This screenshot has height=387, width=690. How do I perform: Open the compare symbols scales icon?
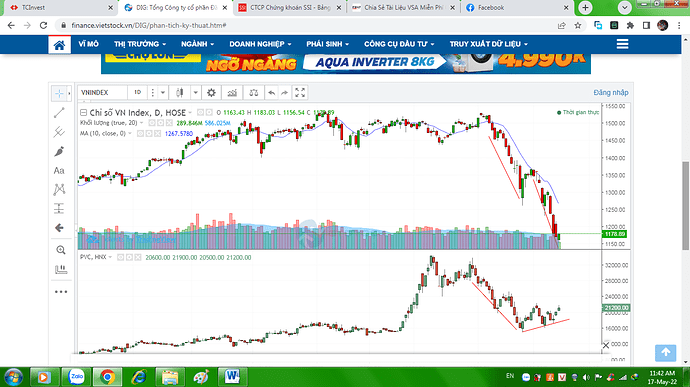pyautogui.click(x=253, y=92)
